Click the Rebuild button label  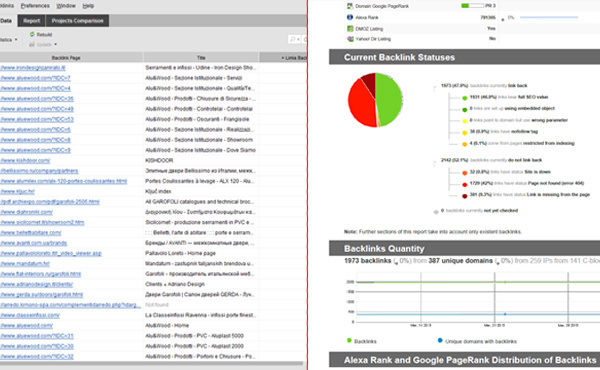[44, 34]
